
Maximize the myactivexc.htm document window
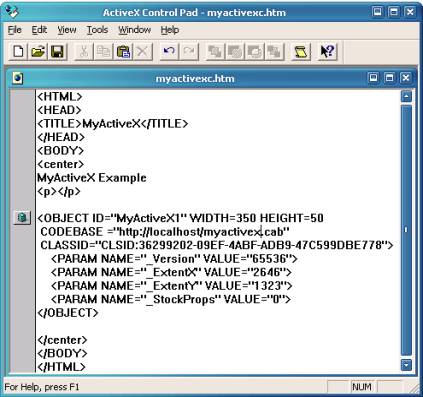click(x=389, y=78)
